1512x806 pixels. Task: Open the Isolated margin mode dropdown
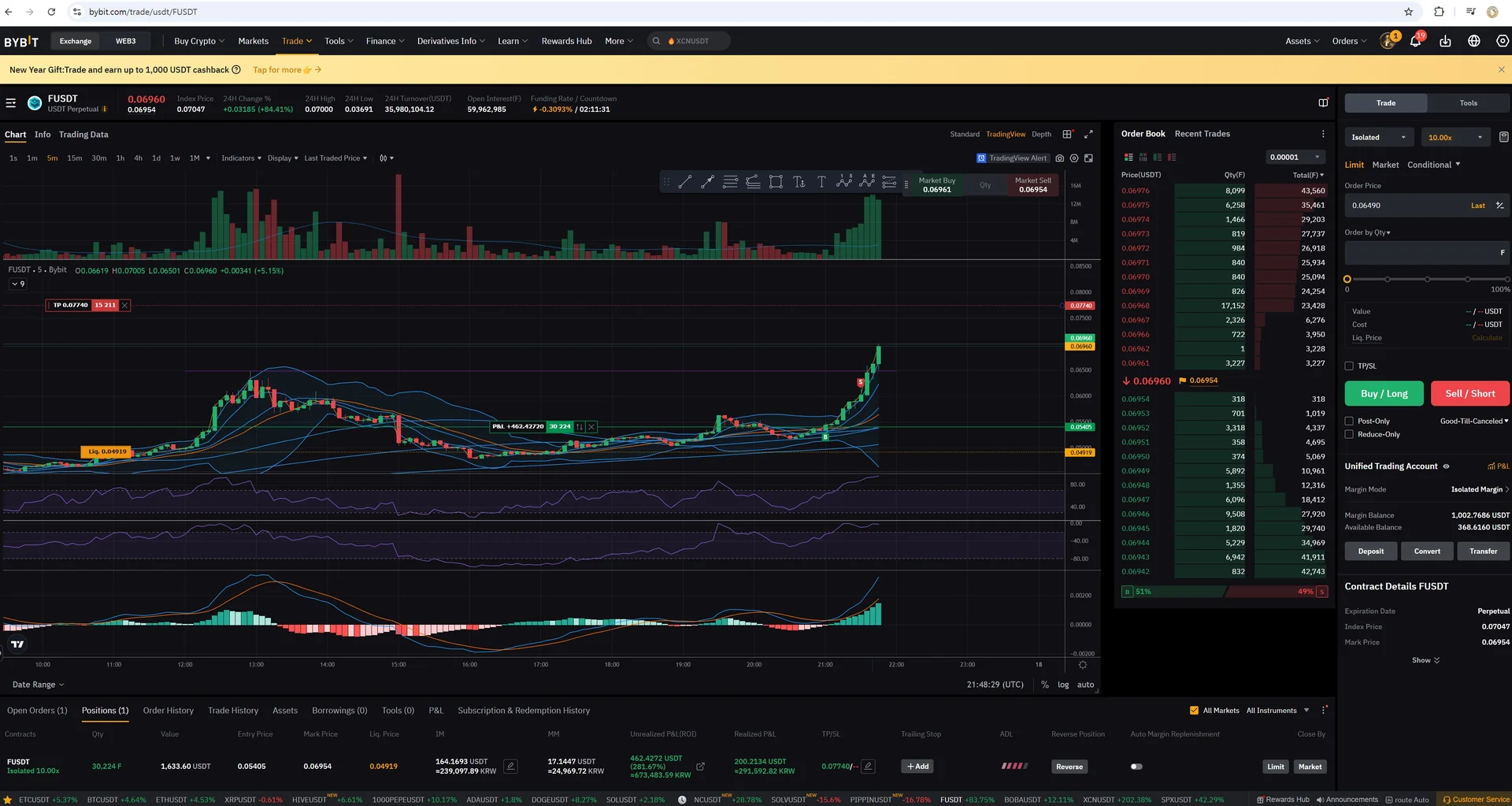click(1378, 138)
